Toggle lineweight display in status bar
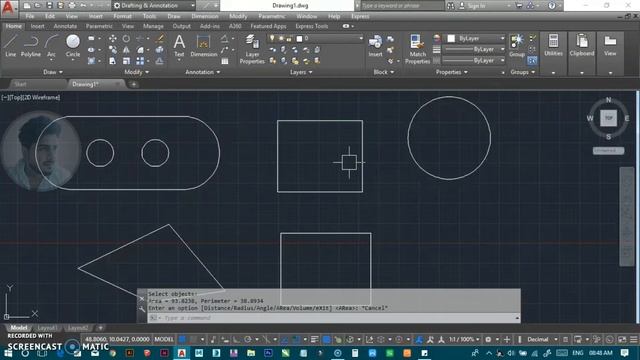The width and height of the screenshot is (640, 360). tap(315, 339)
